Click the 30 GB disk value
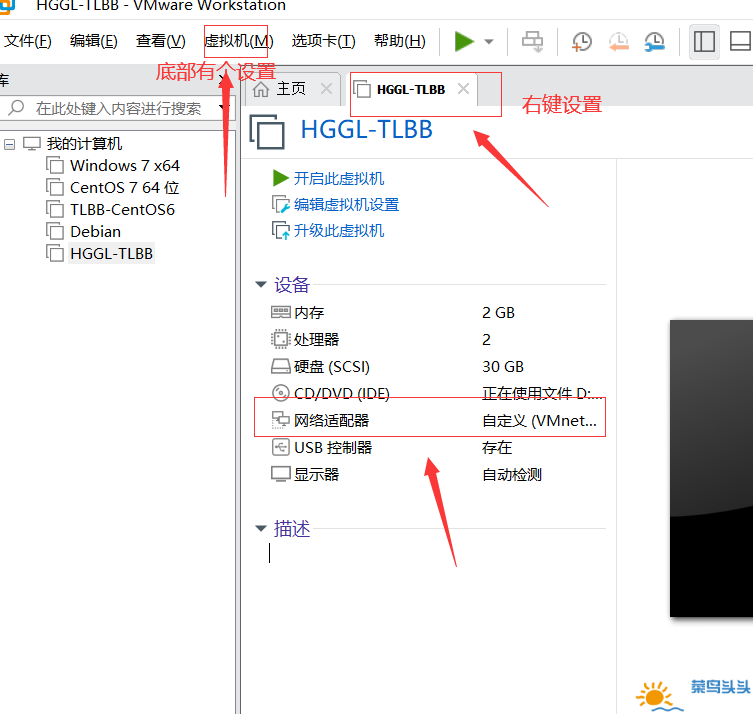 point(503,367)
